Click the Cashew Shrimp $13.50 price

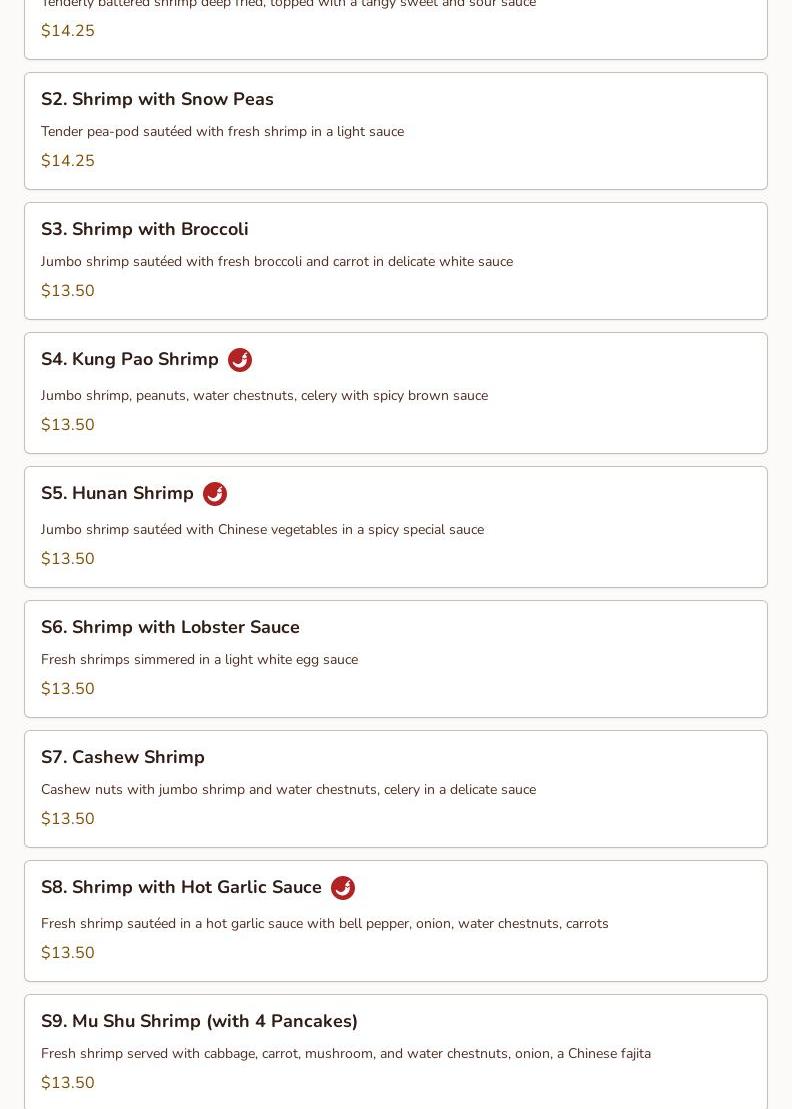click(68, 819)
